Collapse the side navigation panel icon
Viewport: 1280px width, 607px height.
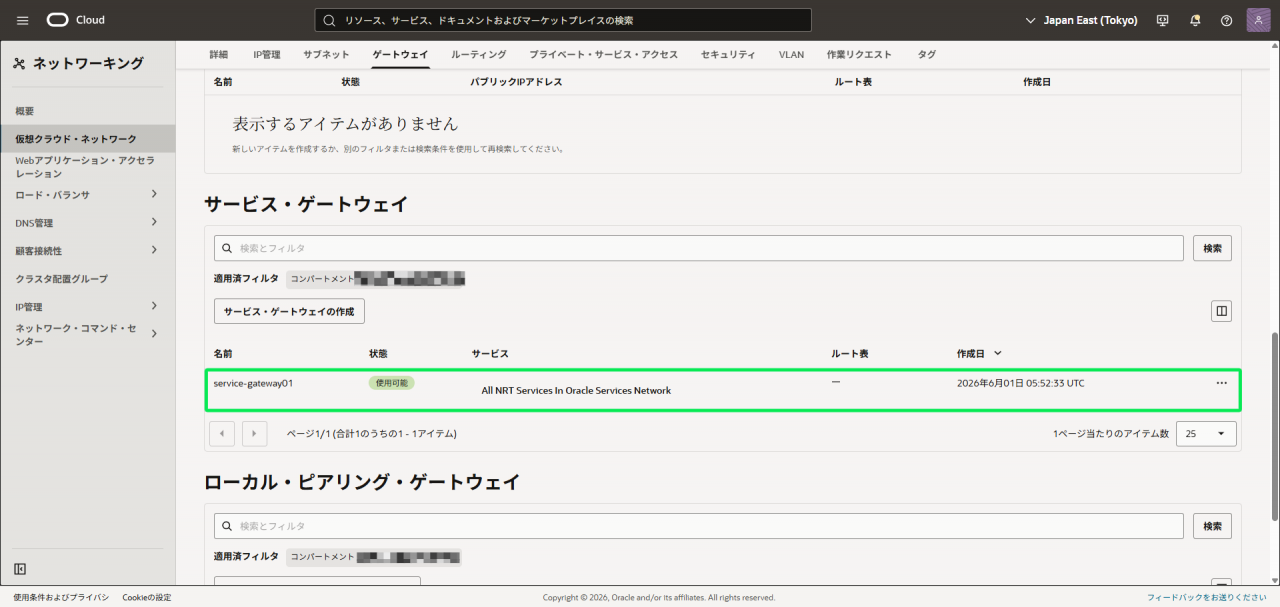20,569
